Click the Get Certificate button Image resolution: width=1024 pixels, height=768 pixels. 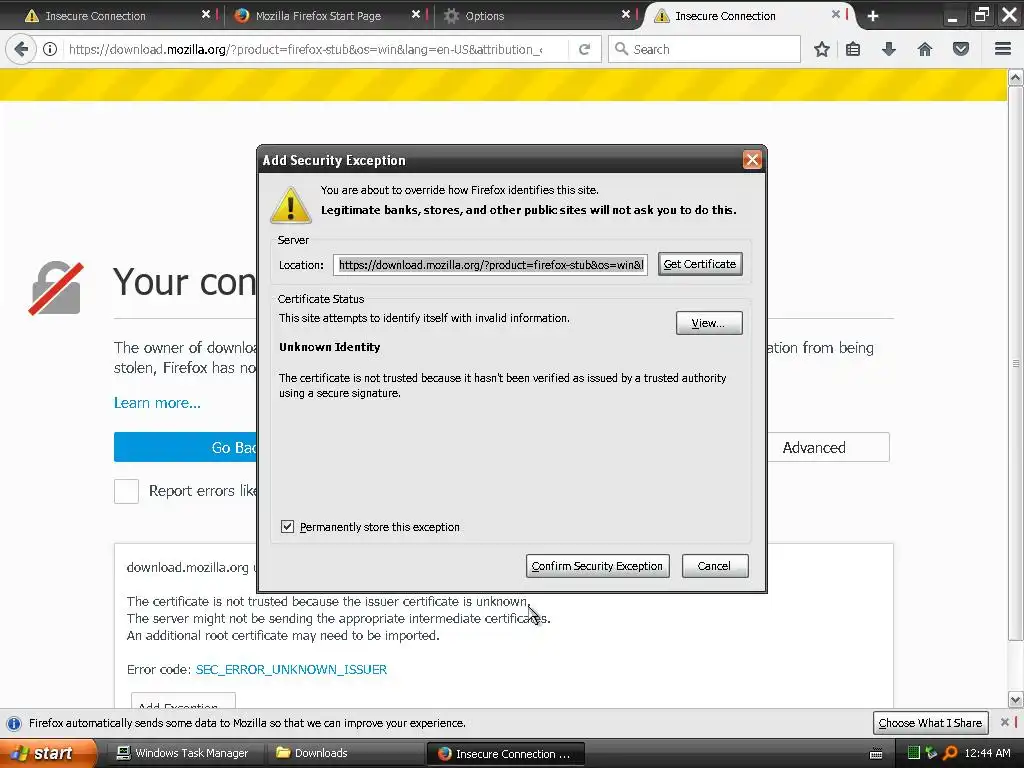700,264
